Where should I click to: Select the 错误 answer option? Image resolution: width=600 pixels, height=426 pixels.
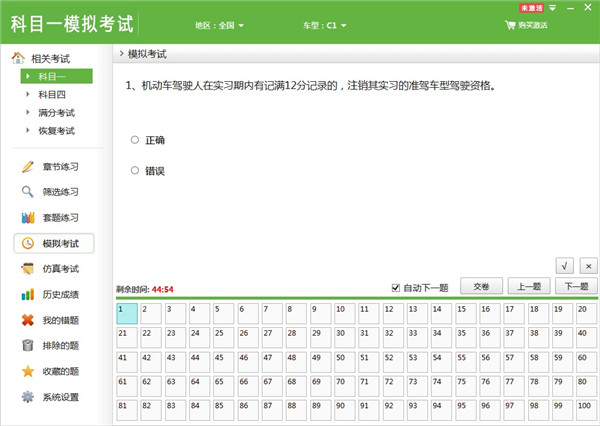point(135,171)
